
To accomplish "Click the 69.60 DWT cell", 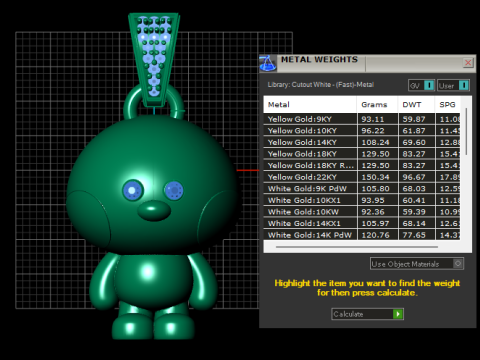I will click(416, 142).
